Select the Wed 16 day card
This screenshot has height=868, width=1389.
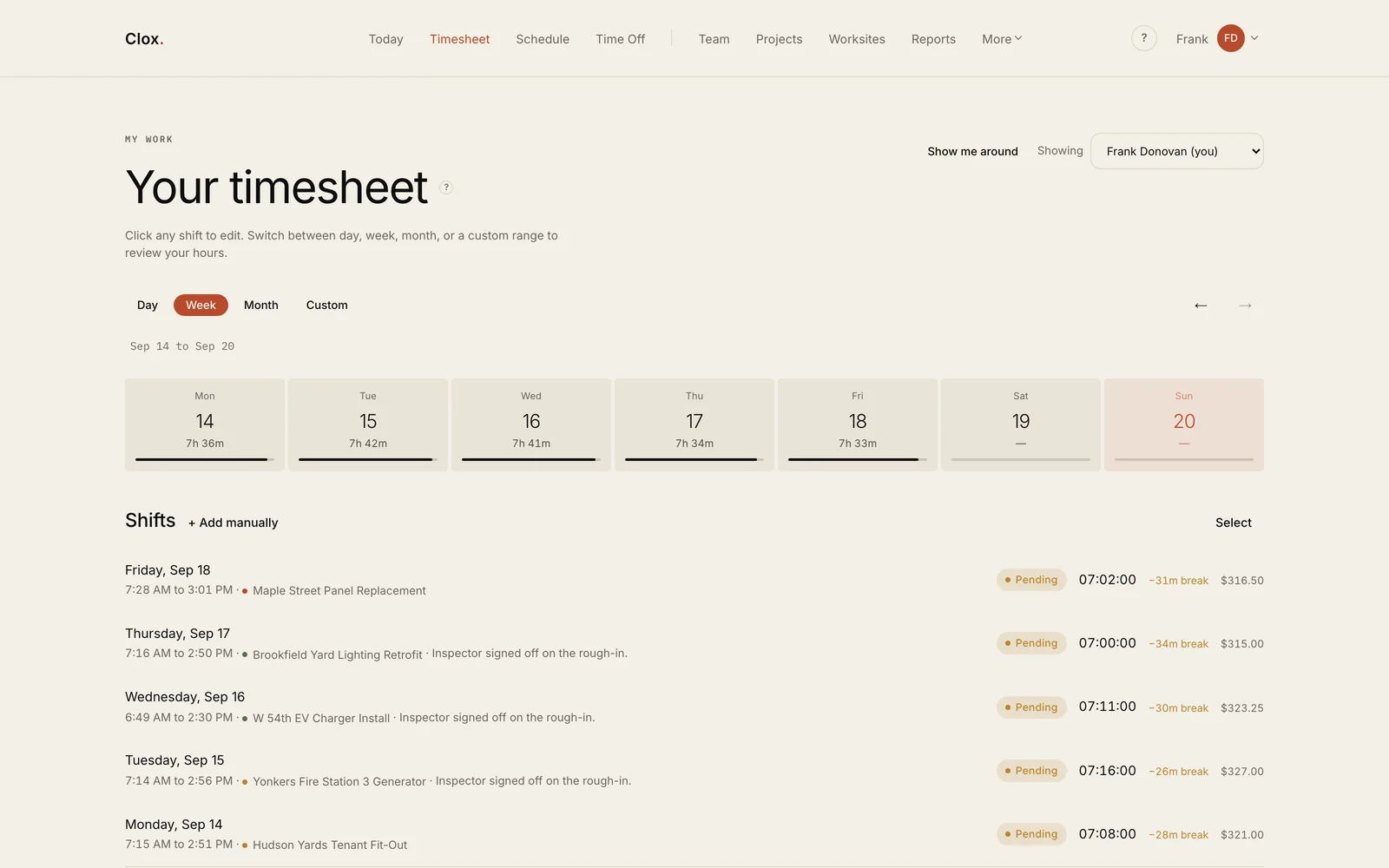(531, 424)
